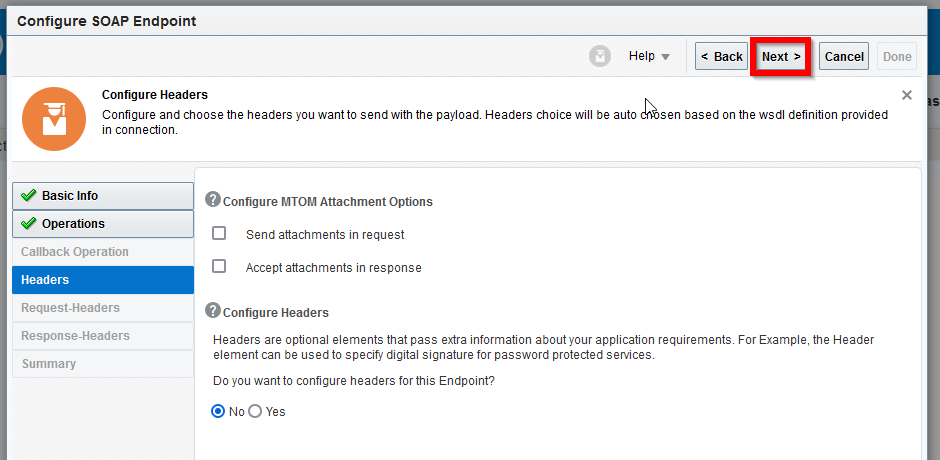Select the Headers step in sidebar
Viewport: 940px width, 460px height.
click(103, 280)
